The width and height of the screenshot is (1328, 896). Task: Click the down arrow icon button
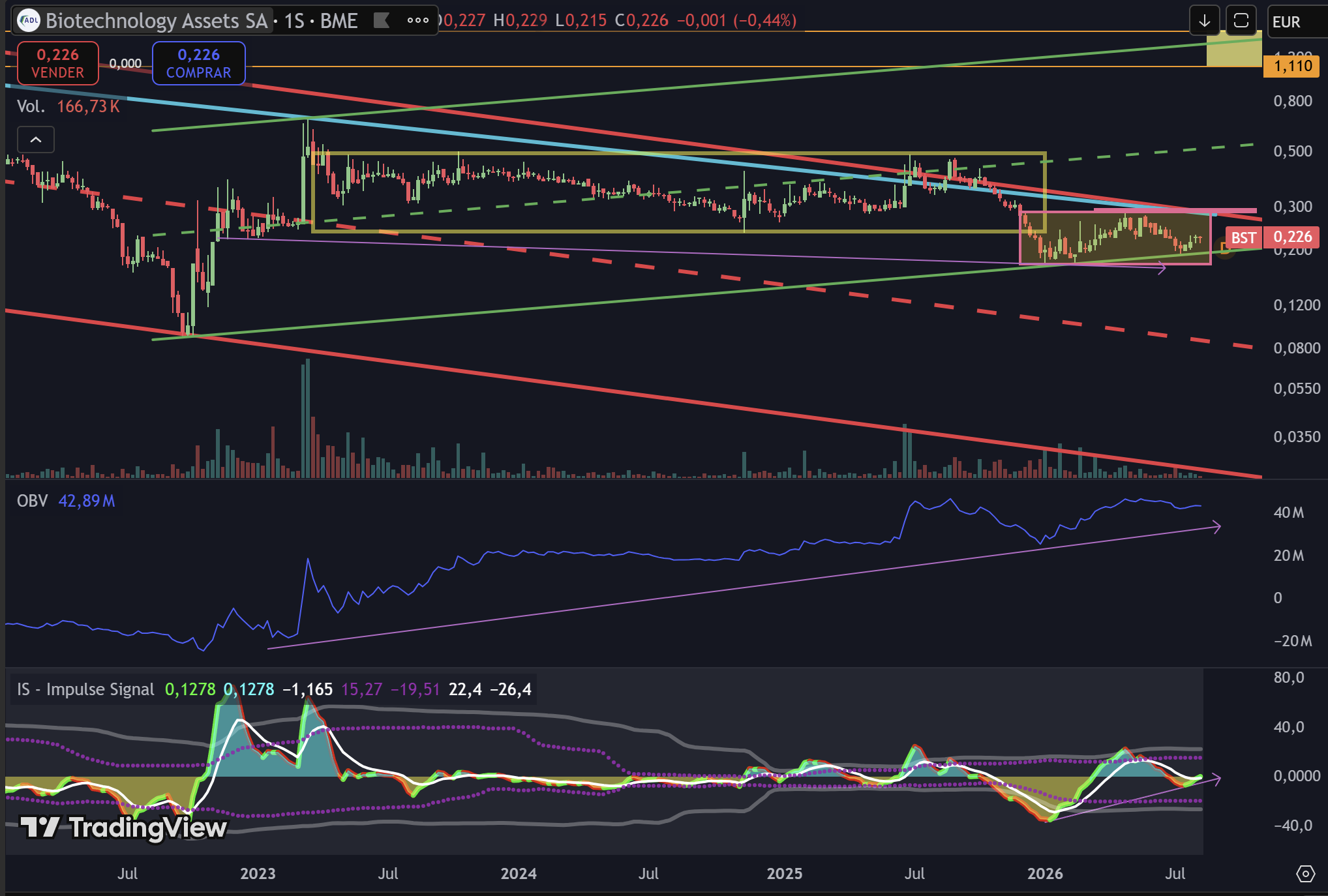[1204, 21]
